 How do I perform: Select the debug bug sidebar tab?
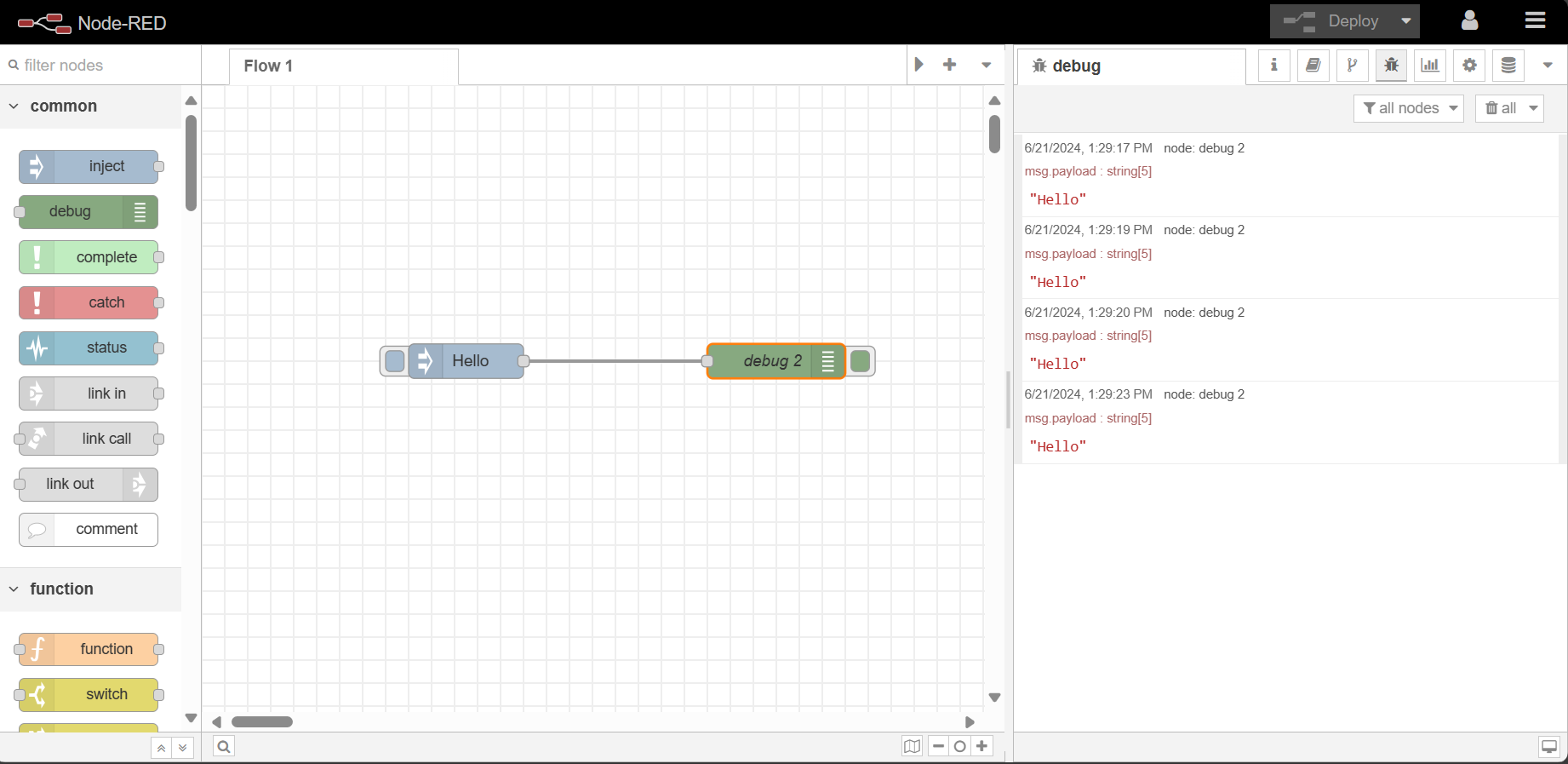[1391, 66]
